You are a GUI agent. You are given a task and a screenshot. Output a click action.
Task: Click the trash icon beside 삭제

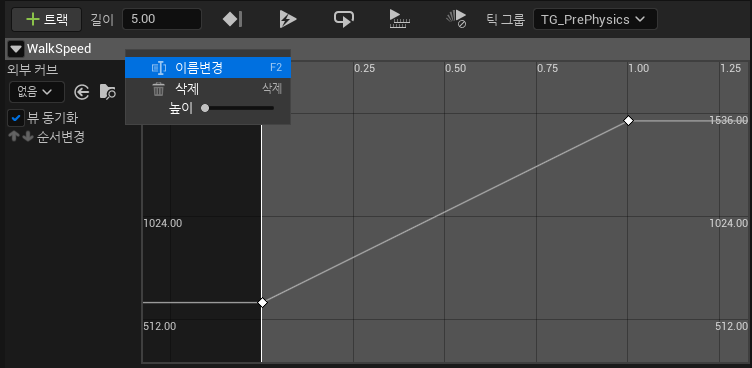pyautogui.click(x=158, y=89)
